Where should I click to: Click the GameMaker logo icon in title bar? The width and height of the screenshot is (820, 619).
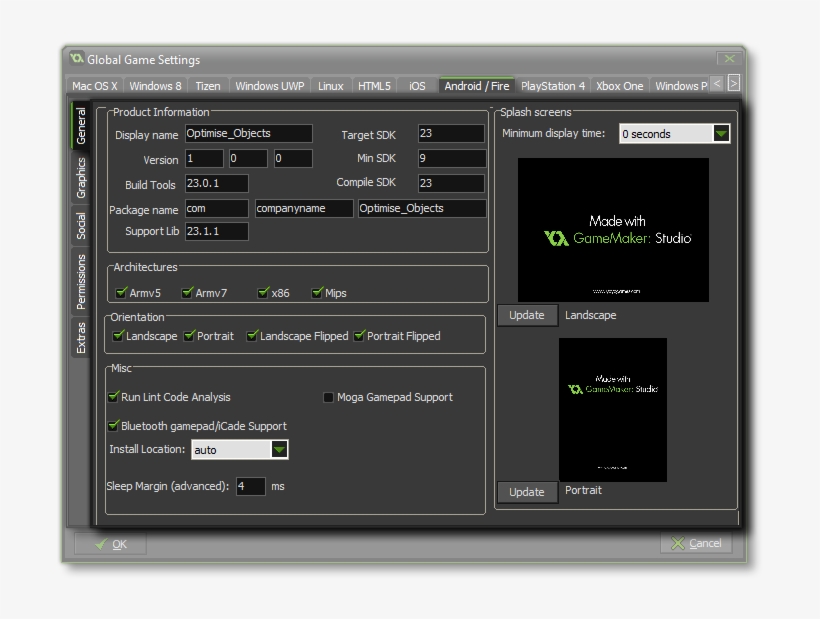[x=76, y=59]
